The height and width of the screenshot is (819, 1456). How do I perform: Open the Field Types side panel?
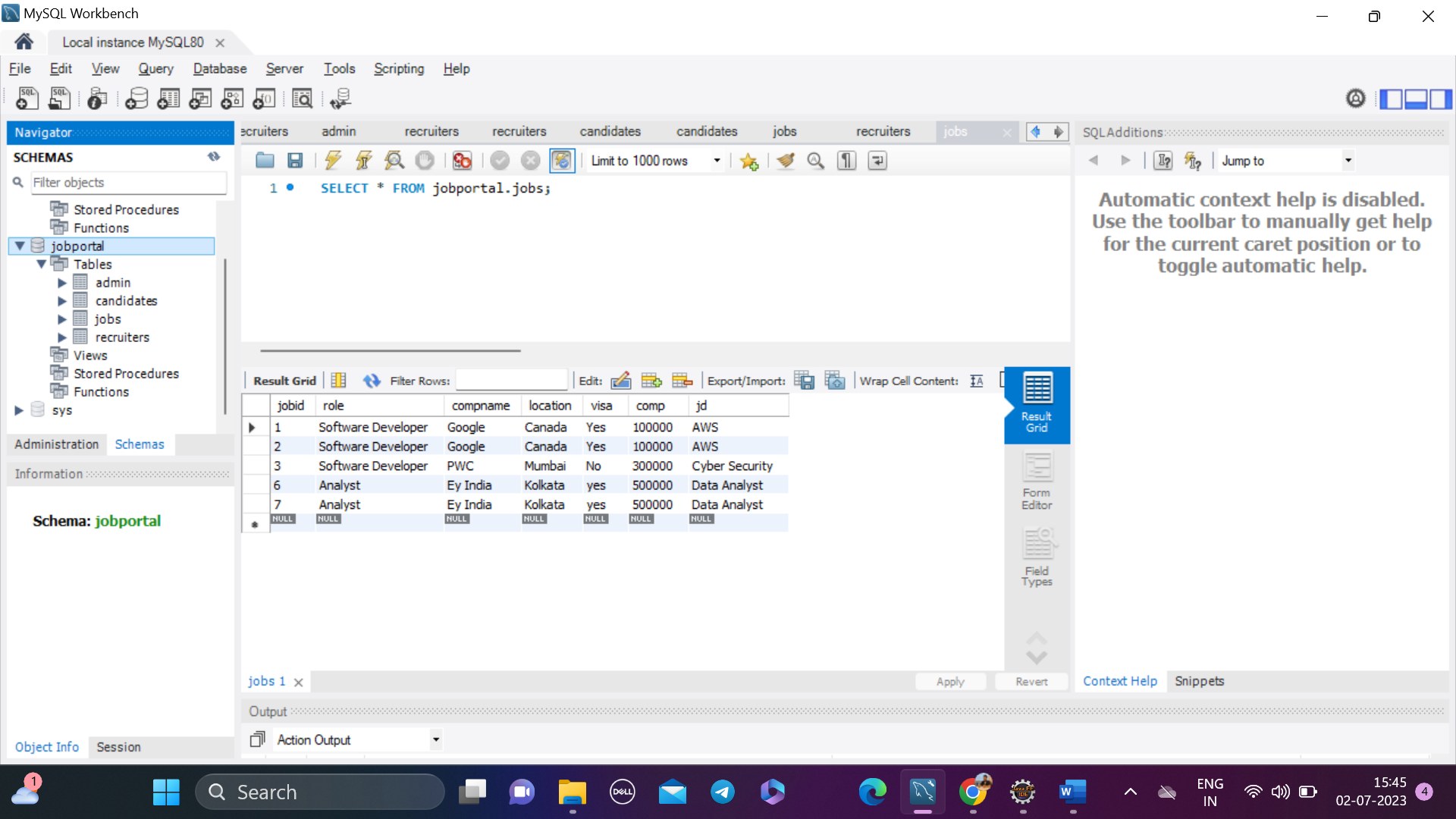[1037, 558]
